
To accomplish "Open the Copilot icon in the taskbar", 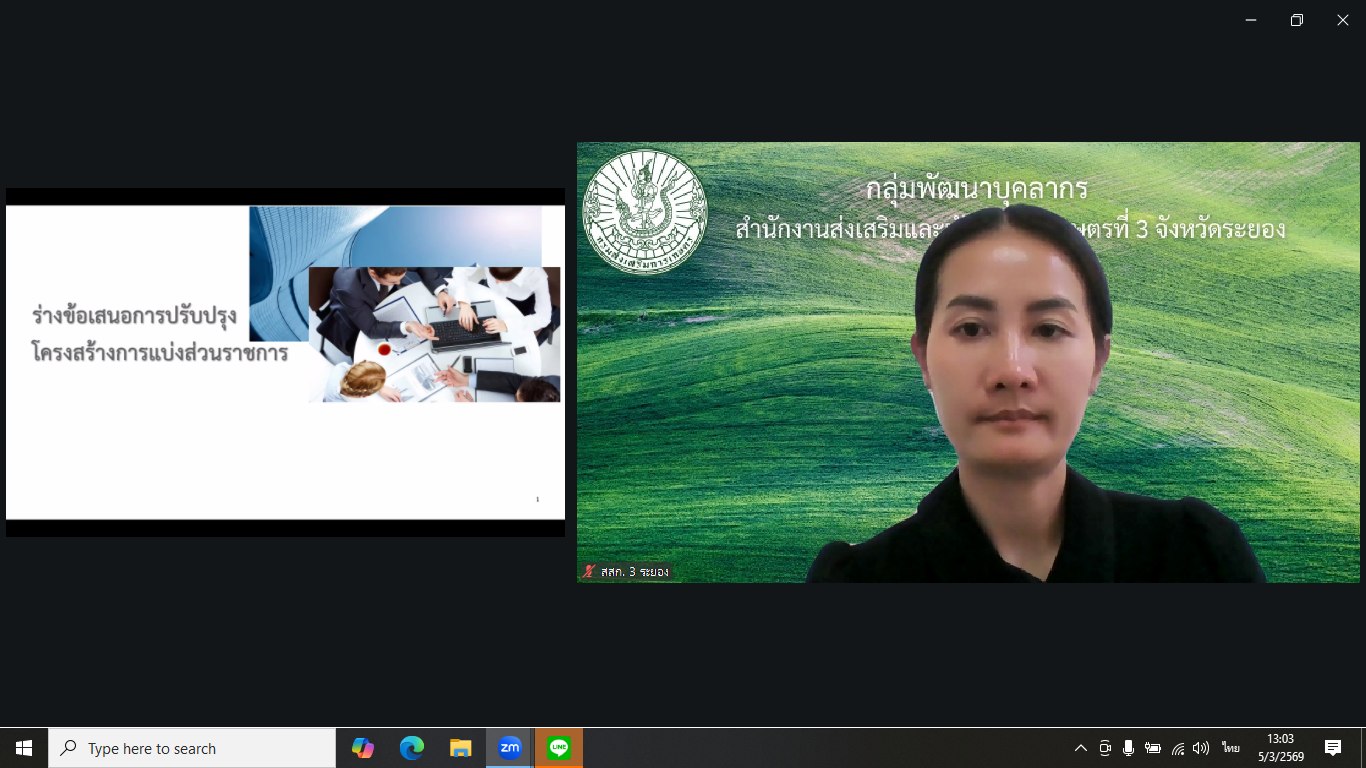I will pos(362,748).
